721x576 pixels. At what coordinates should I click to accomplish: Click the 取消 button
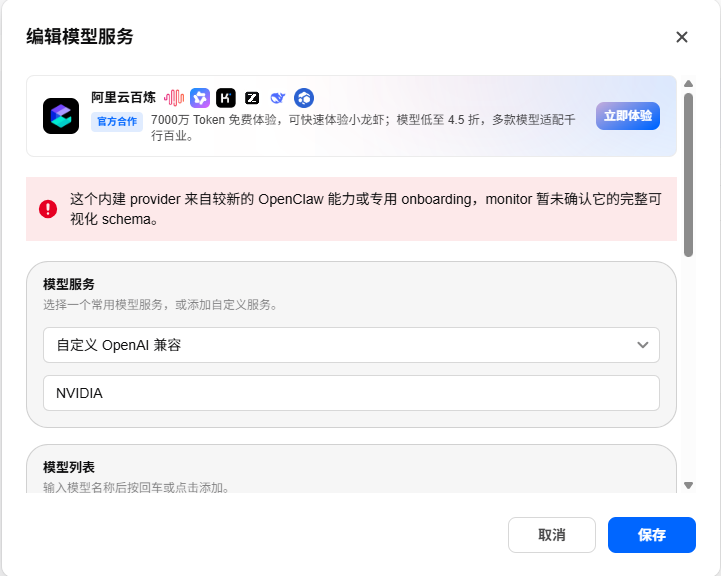tap(552, 535)
